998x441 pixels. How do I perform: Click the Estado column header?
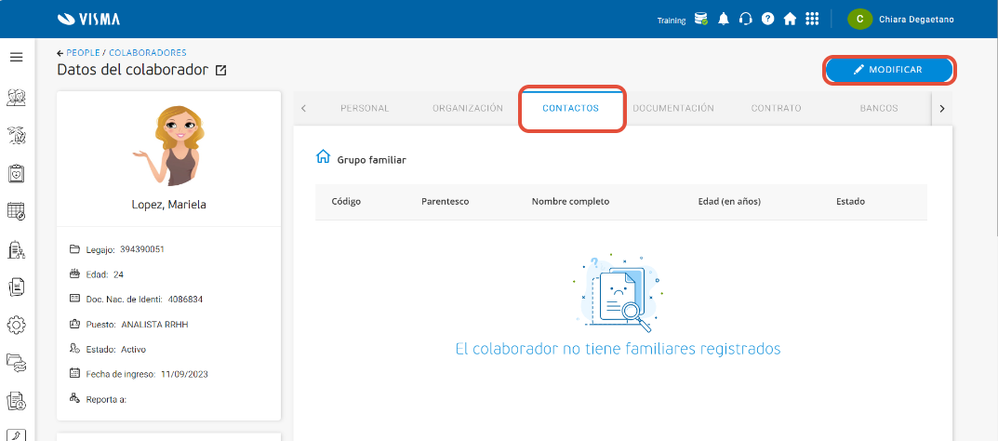point(850,202)
